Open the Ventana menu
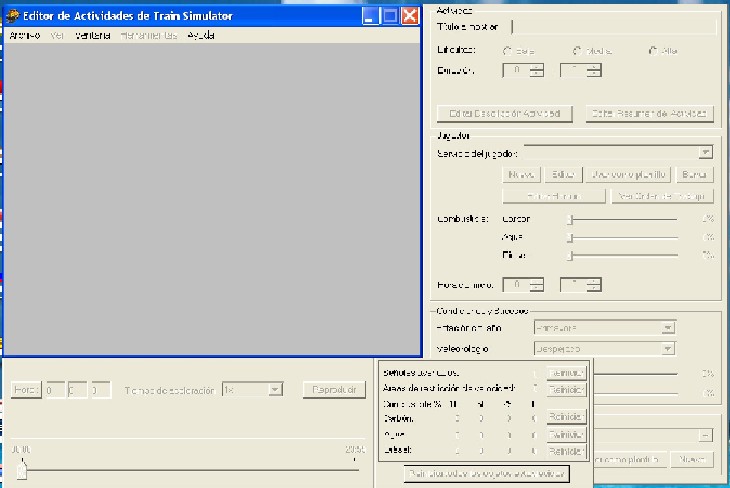Image resolution: width=730 pixels, height=488 pixels. pos(92,36)
